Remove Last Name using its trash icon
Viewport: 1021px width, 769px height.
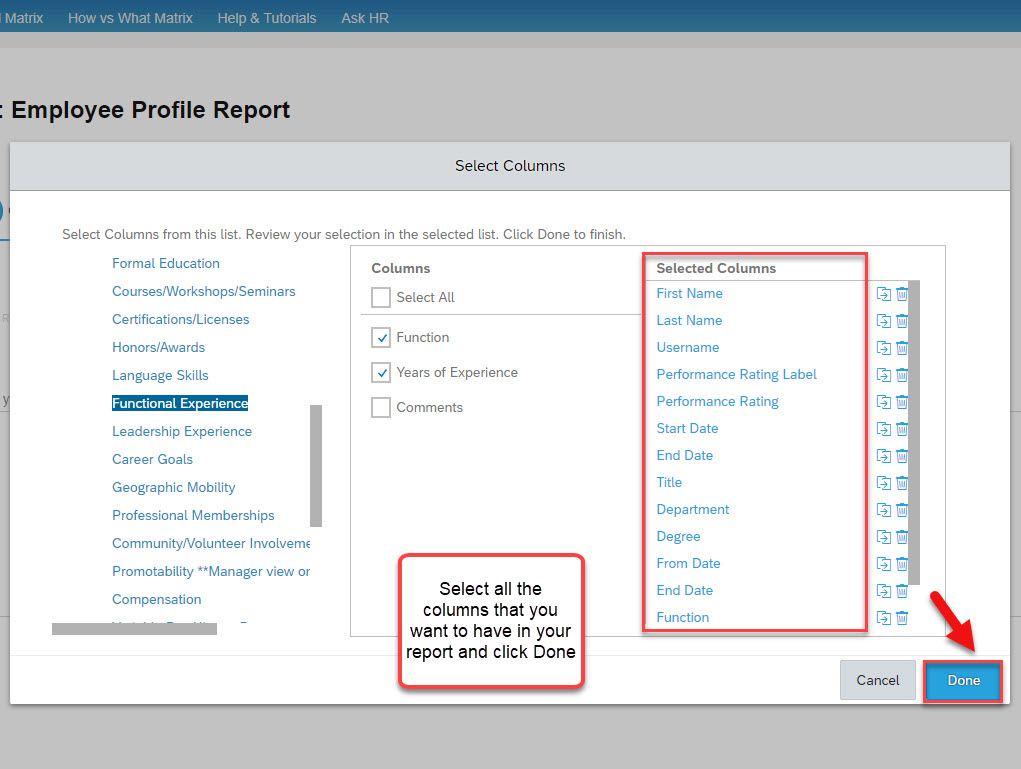point(902,320)
